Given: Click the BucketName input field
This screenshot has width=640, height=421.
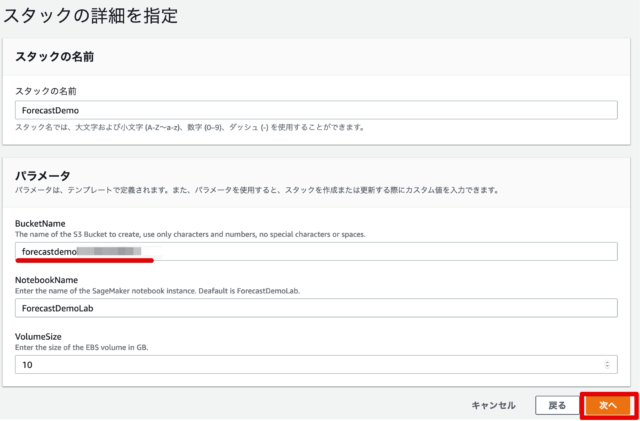Looking at the screenshot, I should [x=316, y=251].
